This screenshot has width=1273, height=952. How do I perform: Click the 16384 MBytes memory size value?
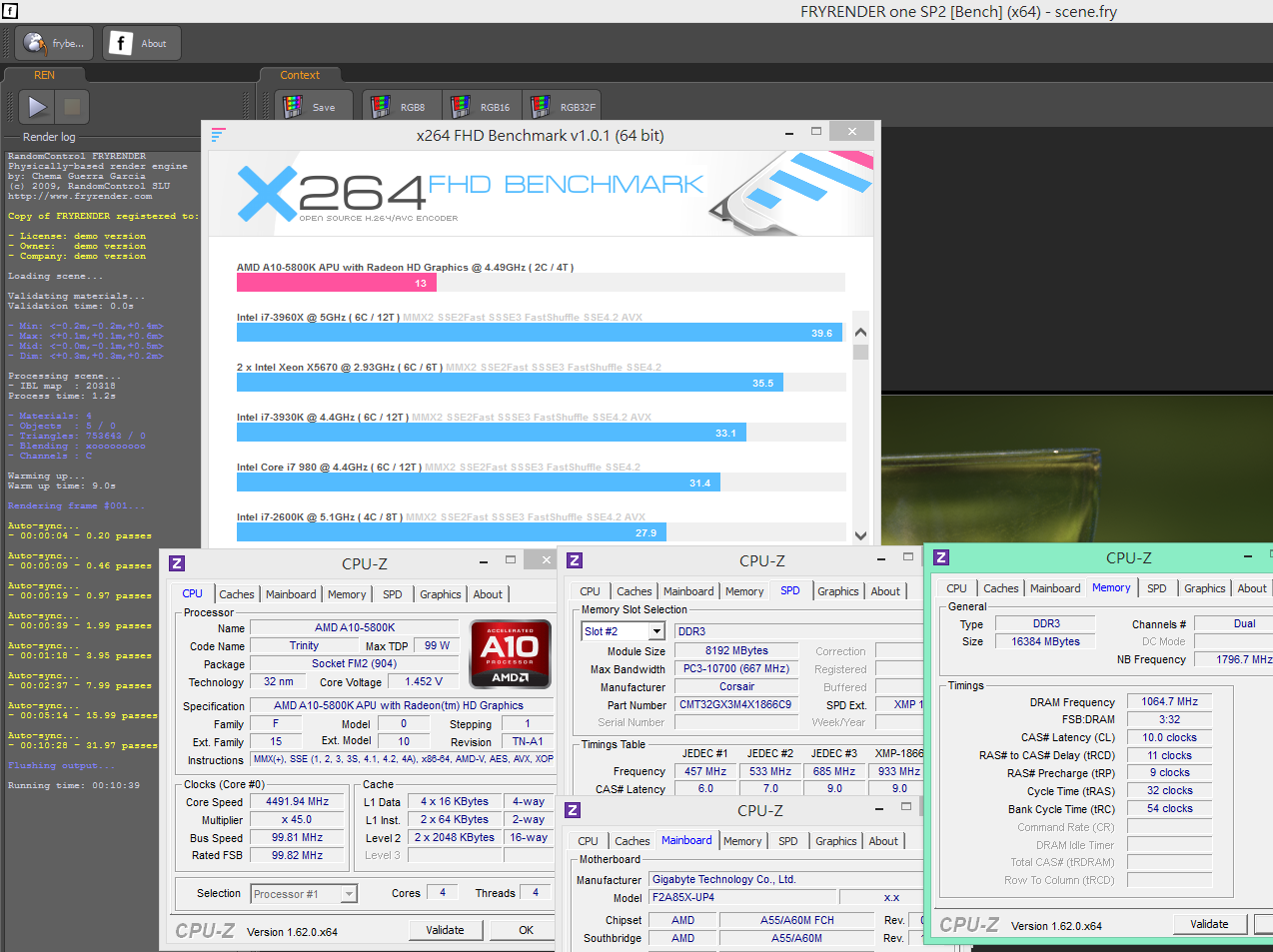pos(1045,641)
